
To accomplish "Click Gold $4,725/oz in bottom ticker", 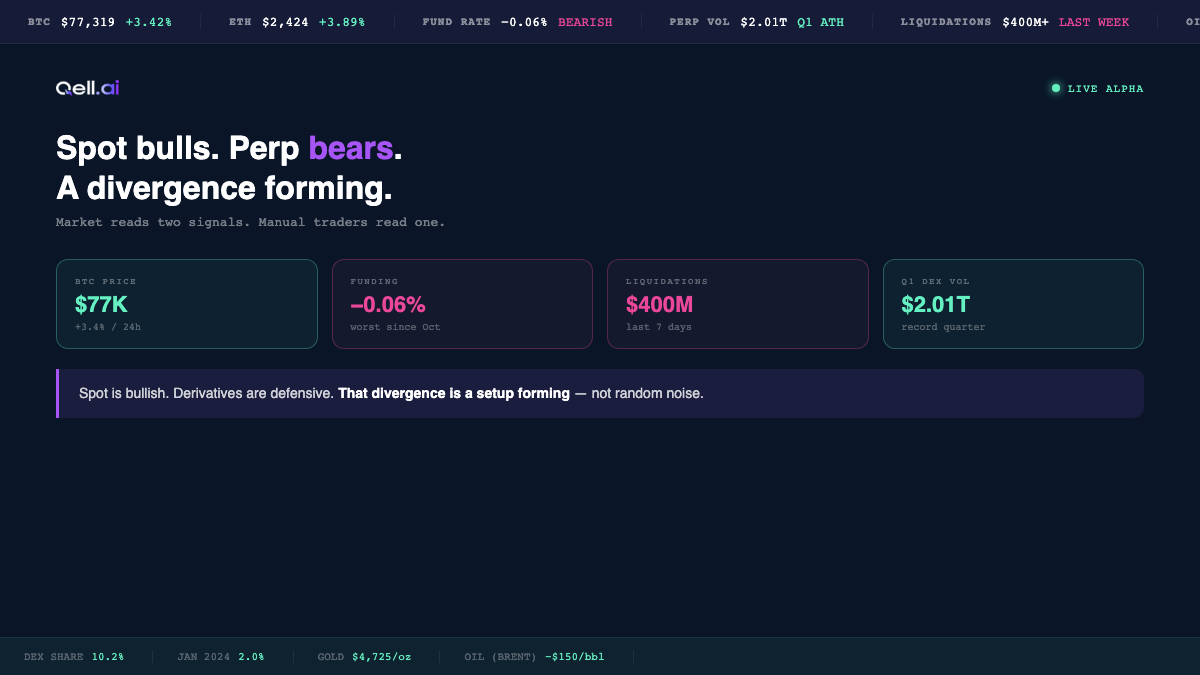I will [x=364, y=657].
